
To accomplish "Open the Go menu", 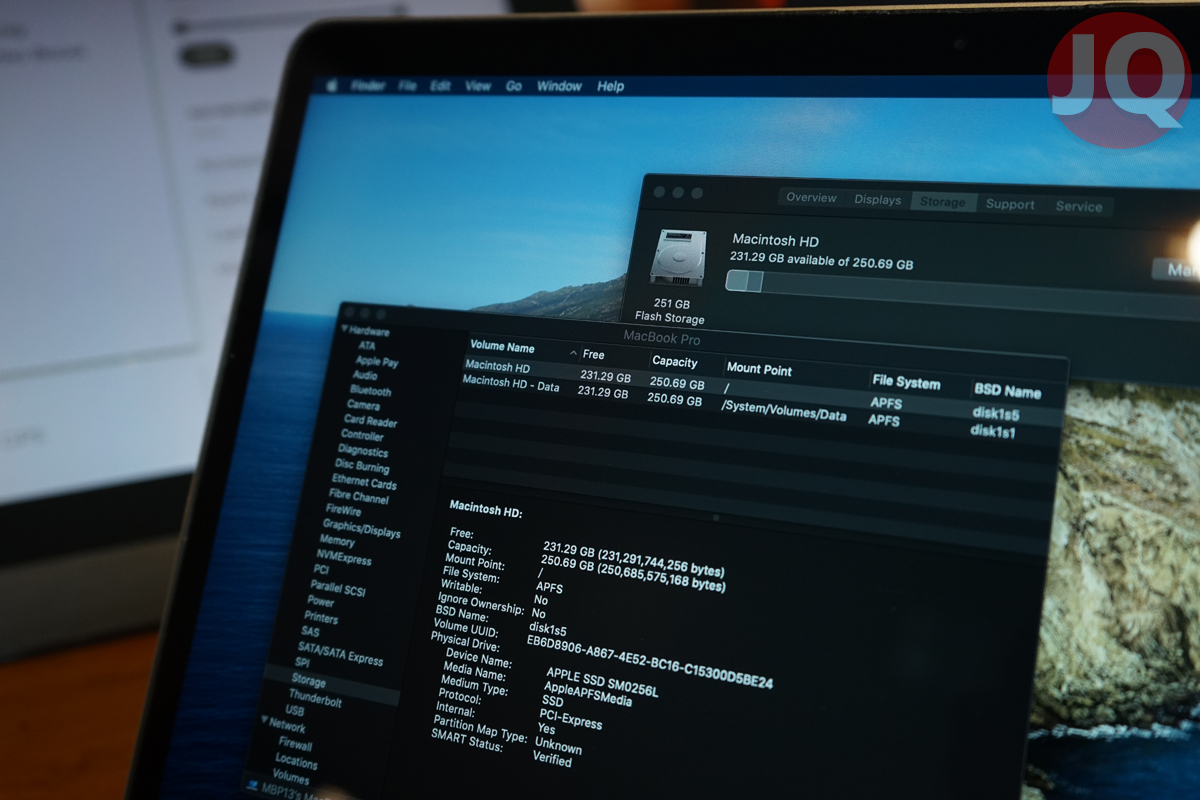I will click(513, 86).
